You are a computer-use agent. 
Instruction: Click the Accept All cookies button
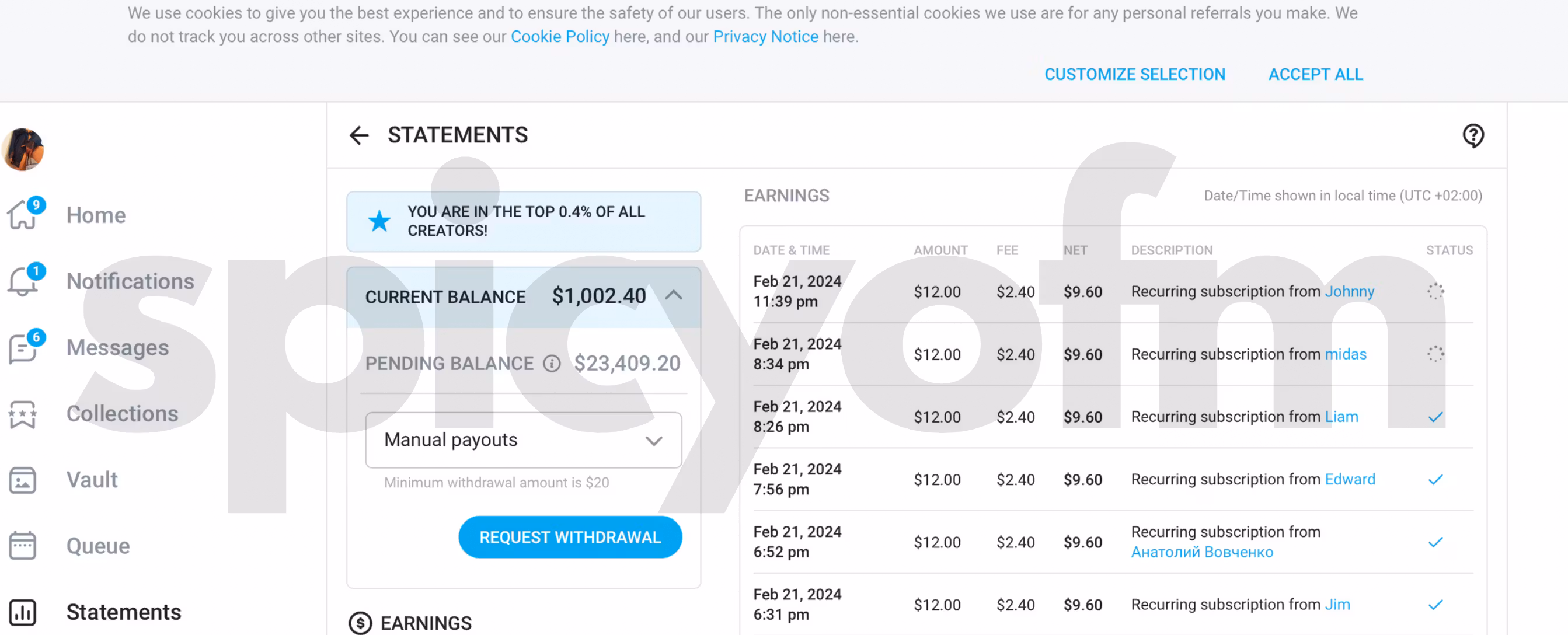(x=1315, y=74)
